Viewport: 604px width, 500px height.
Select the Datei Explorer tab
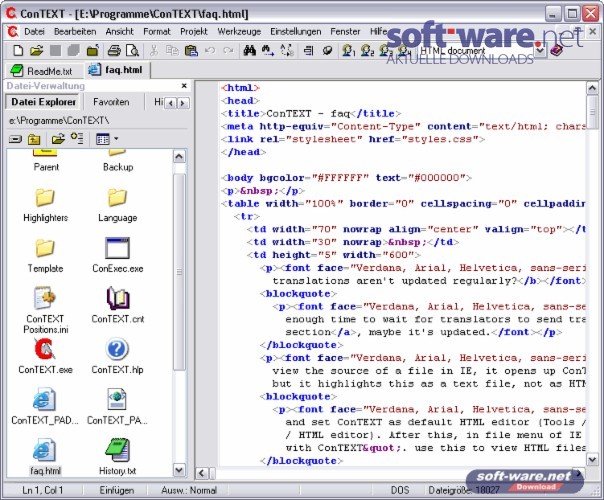pos(43,102)
